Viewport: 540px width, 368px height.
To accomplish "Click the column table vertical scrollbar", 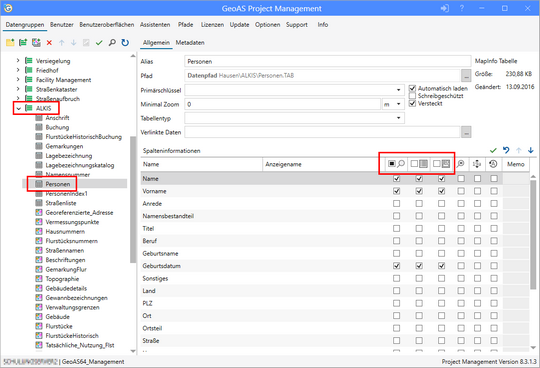I will [x=533, y=234].
